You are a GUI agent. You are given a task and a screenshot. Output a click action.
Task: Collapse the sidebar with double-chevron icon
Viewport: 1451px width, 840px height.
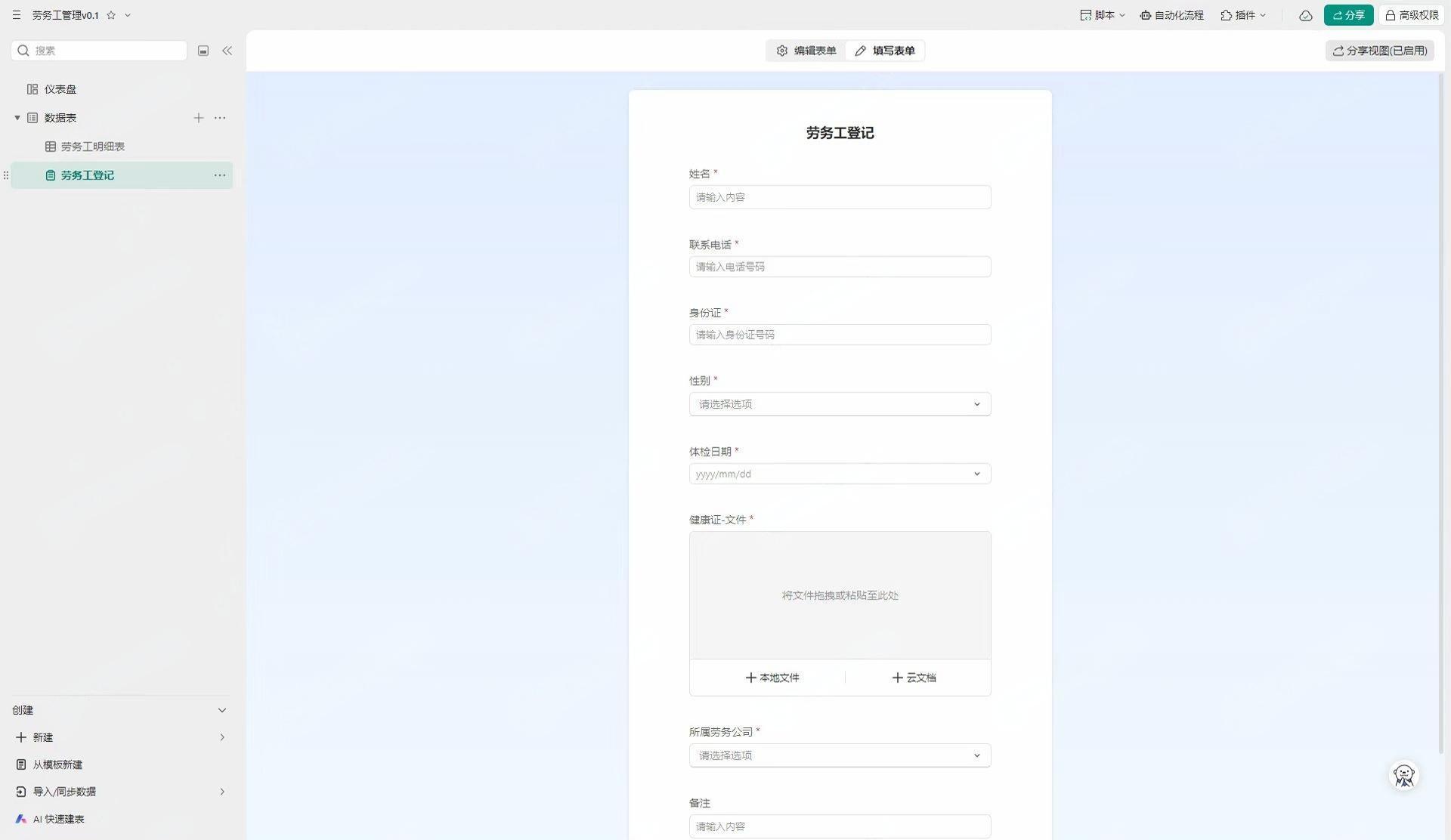pyautogui.click(x=227, y=51)
